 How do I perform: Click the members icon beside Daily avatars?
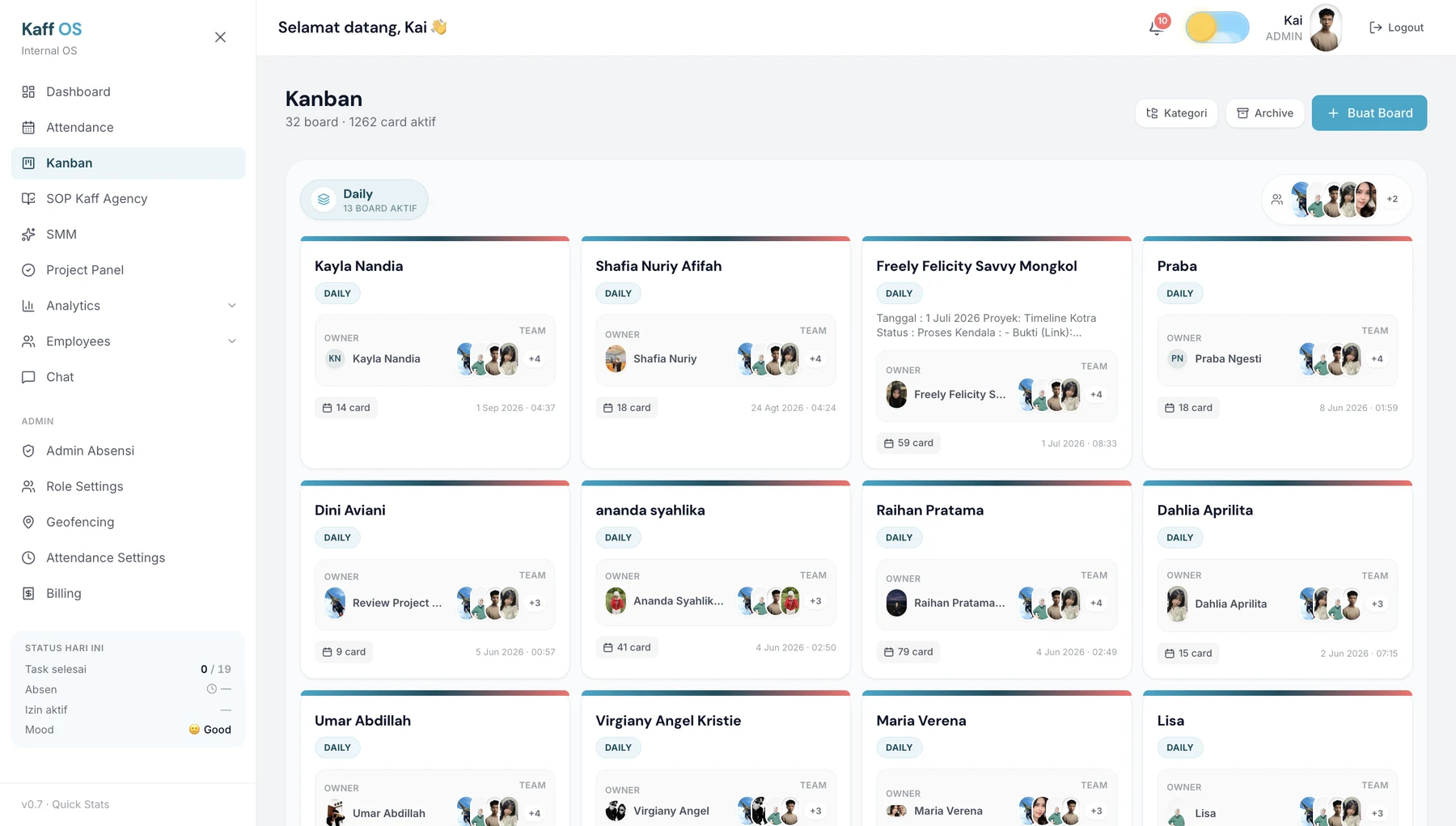click(1276, 199)
